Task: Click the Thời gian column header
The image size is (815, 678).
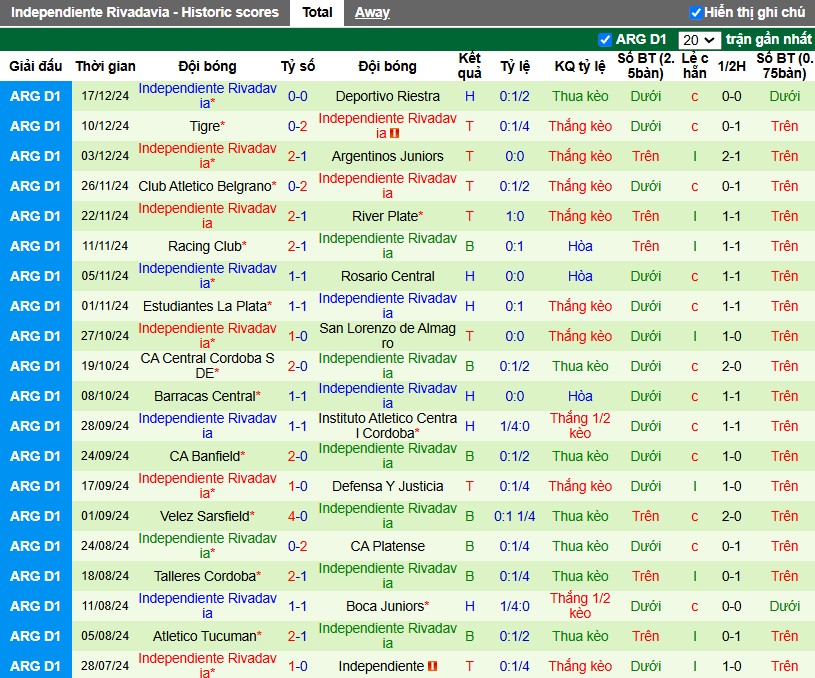Action: [106, 66]
